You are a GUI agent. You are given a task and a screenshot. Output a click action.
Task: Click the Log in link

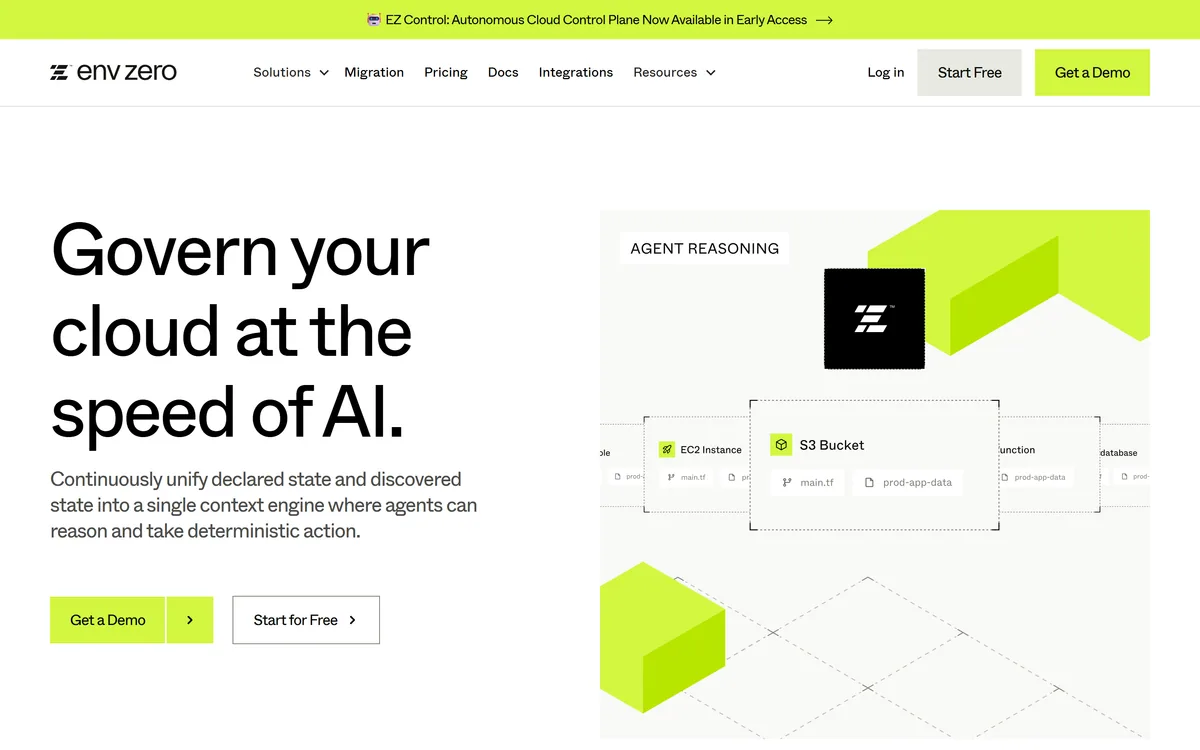pos(885,72)
